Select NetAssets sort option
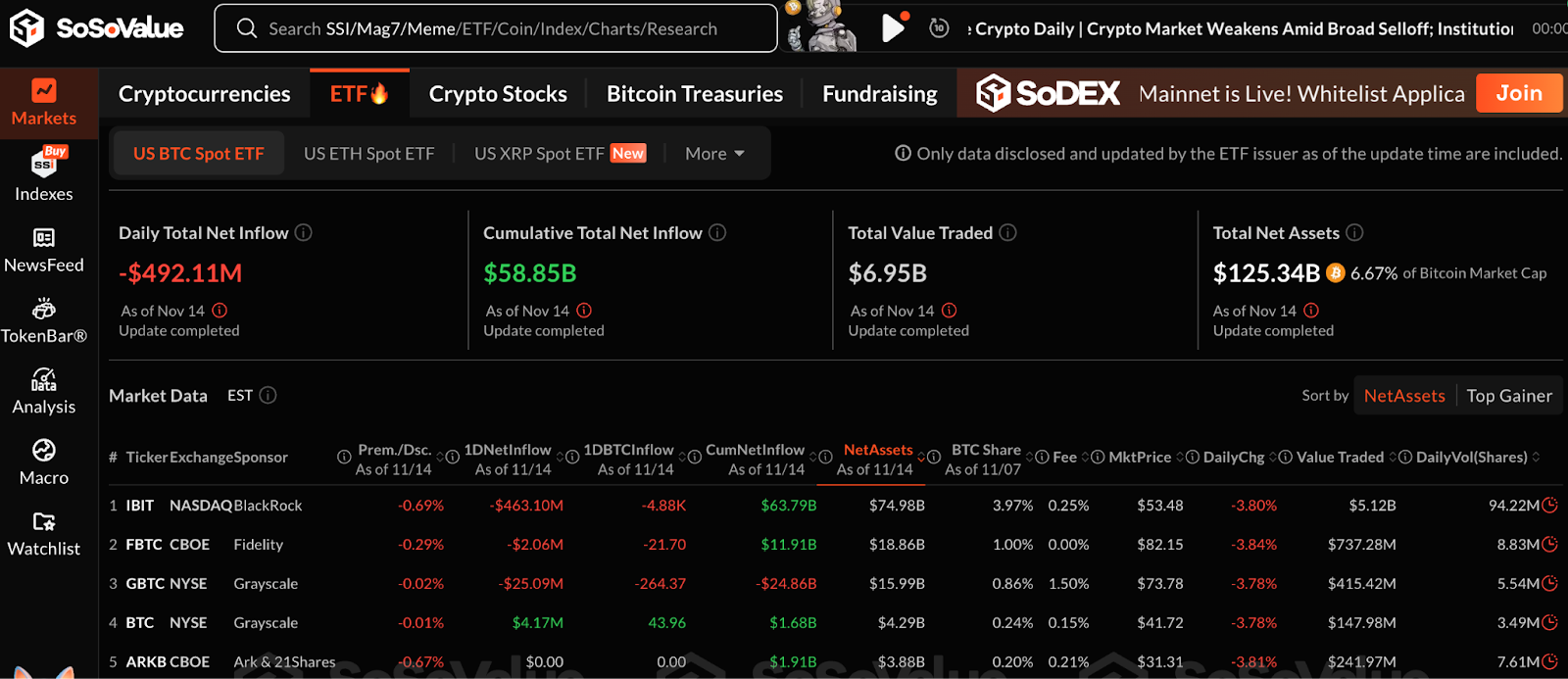The image size is (1568, 679). [x=1403, y=396]
